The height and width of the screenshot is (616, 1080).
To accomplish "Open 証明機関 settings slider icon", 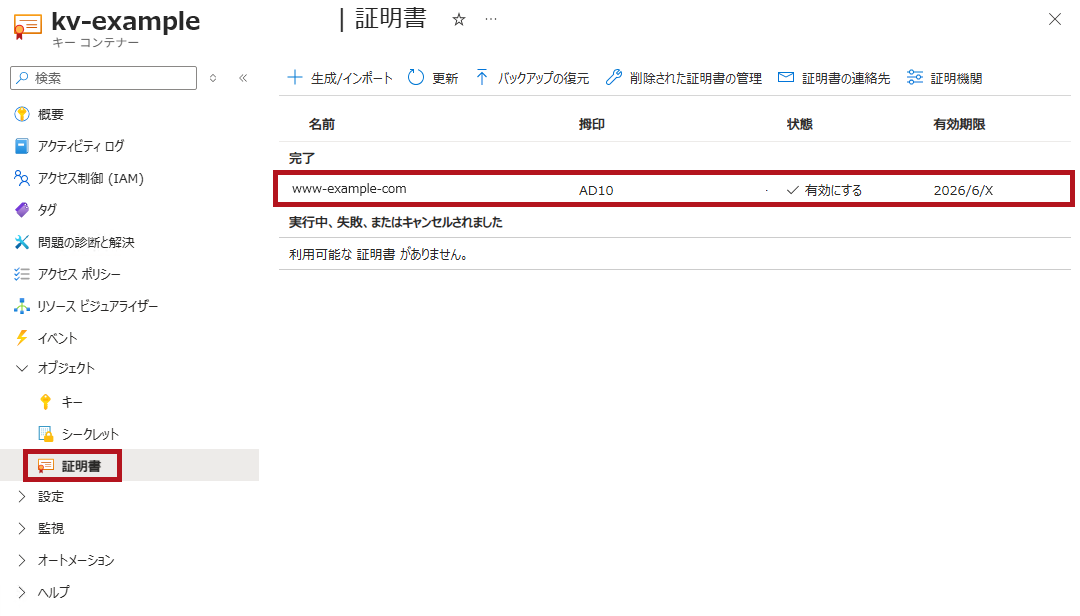I will [914, 78].
